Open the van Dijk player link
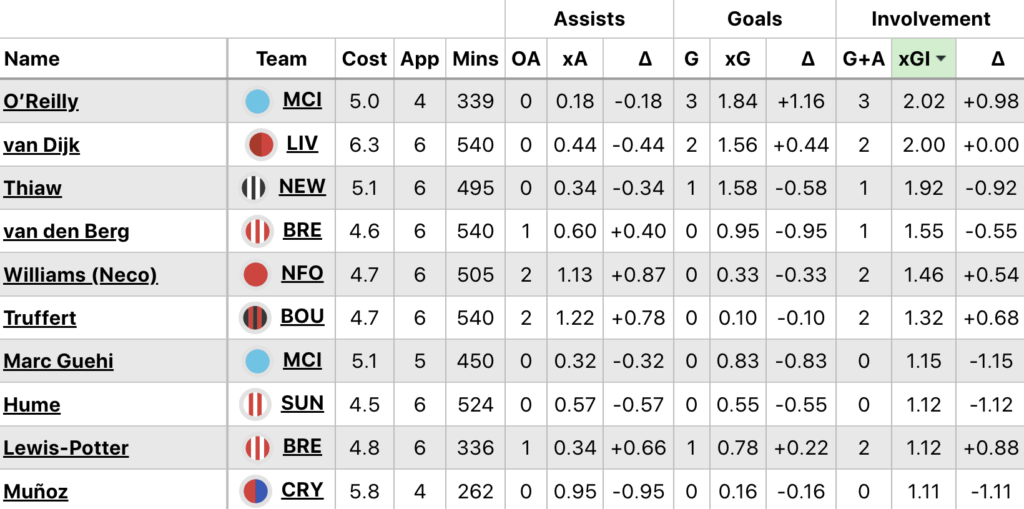 pos(42,145)
